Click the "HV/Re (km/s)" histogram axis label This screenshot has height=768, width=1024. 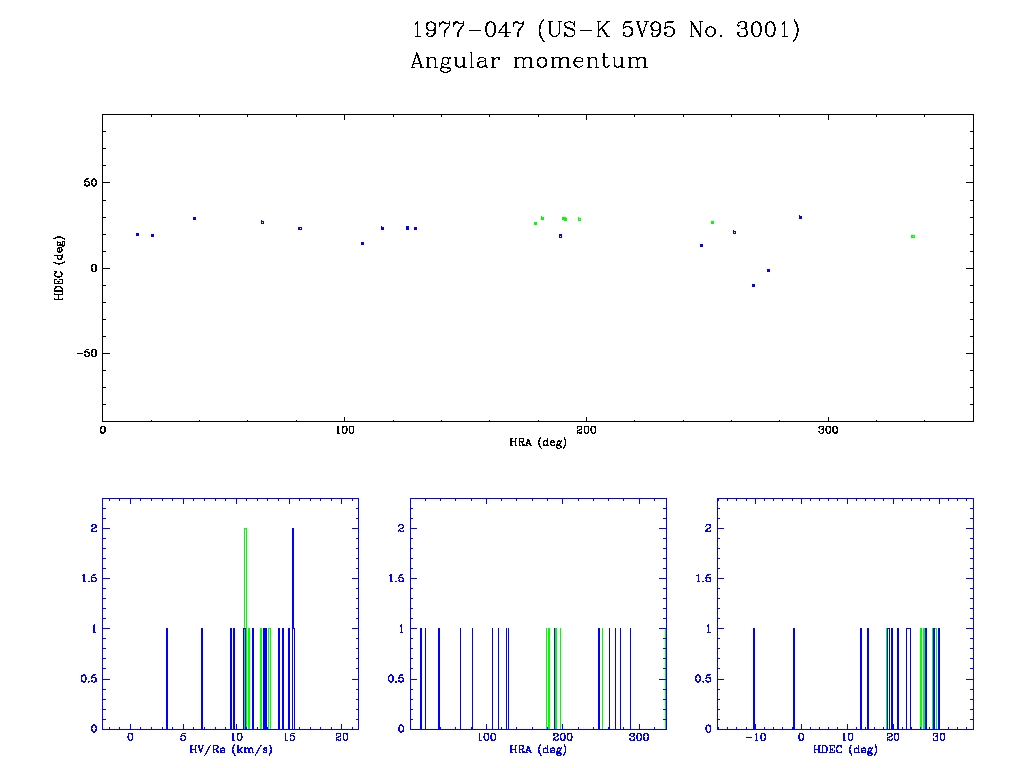point(230,749)
